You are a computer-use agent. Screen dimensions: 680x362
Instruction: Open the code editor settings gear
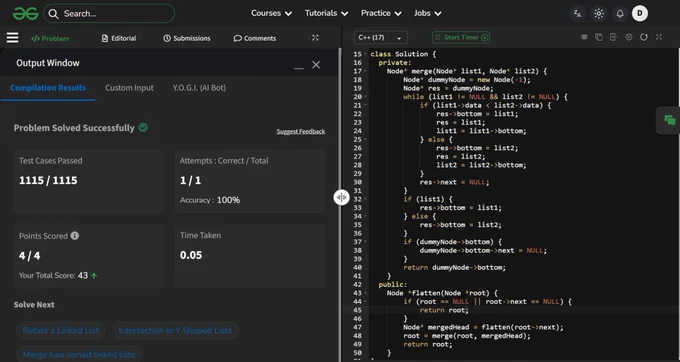628,37
